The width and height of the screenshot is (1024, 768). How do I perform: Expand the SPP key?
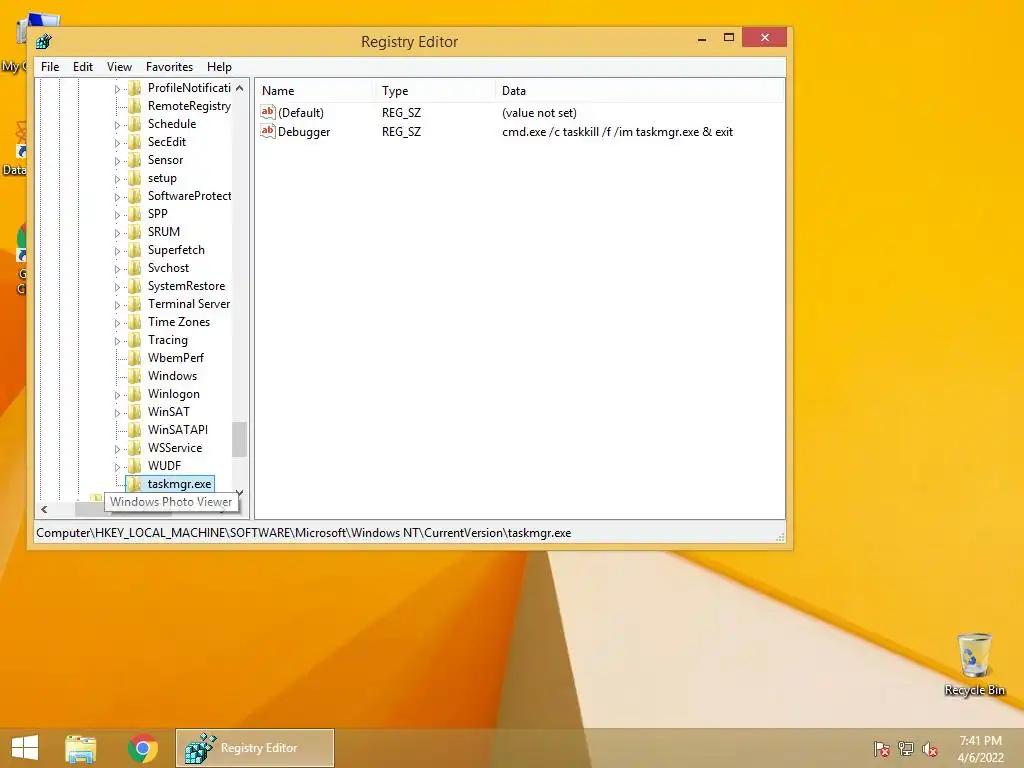click(x=117, y=214)
